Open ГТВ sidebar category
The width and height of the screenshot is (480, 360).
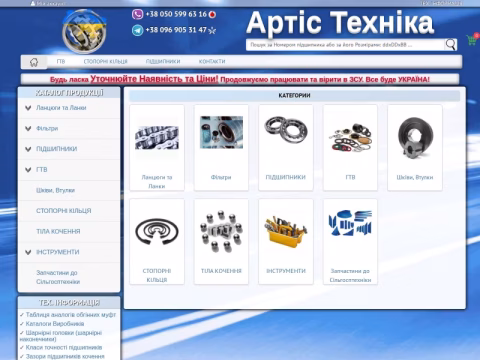coord(42,170)
